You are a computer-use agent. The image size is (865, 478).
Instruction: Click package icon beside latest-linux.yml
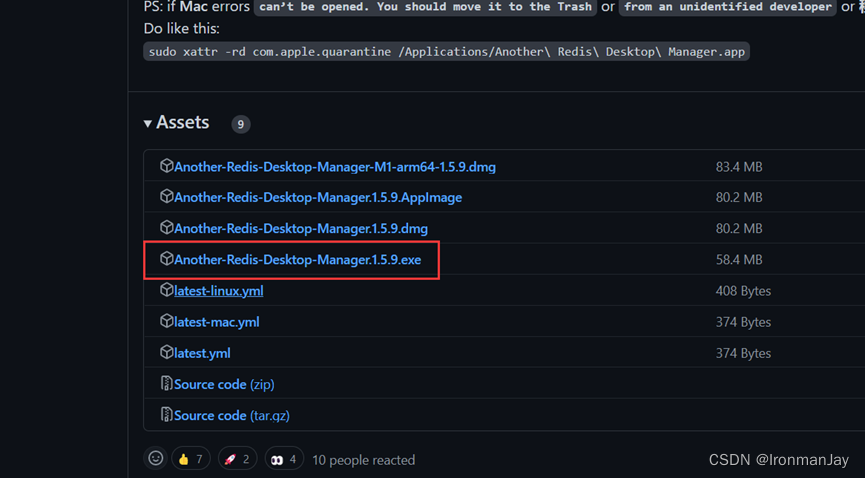click(x=167, y=289)
